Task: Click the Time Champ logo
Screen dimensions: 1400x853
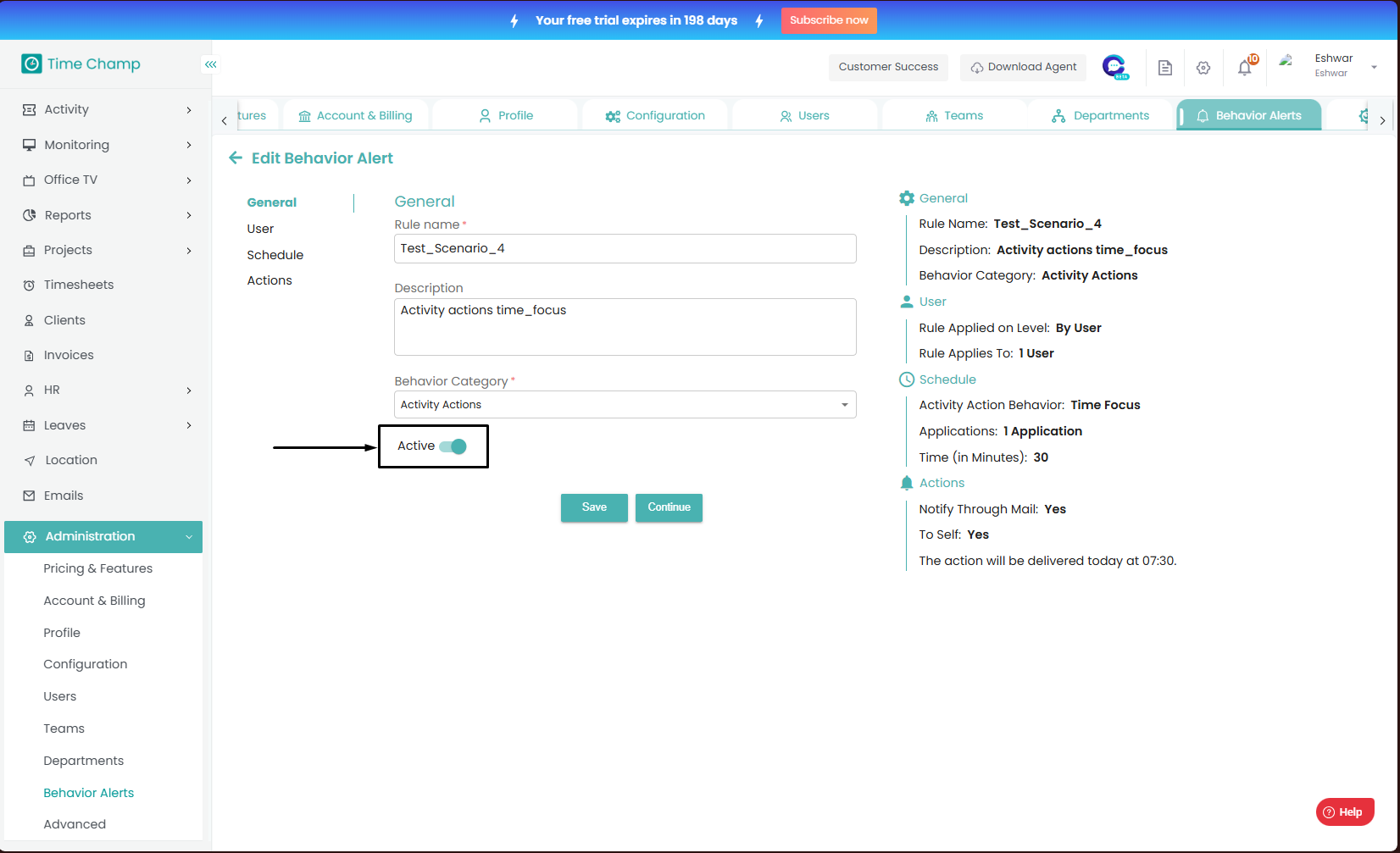Action: (x=81, y=64)
